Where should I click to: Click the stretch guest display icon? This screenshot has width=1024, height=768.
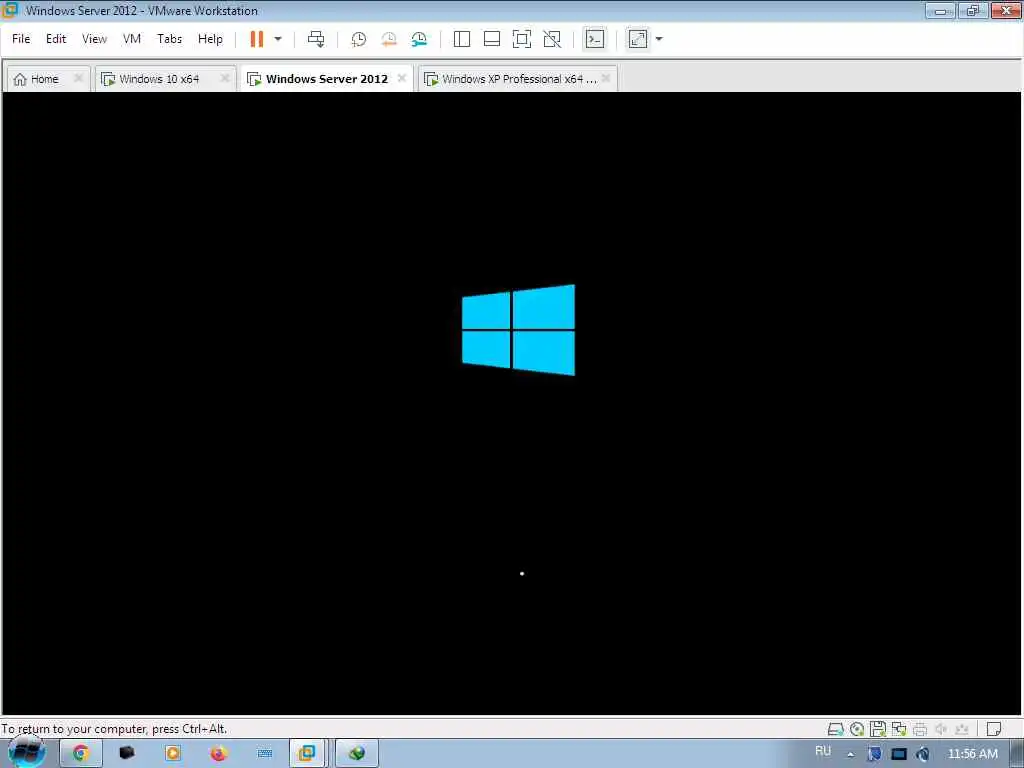638,39
